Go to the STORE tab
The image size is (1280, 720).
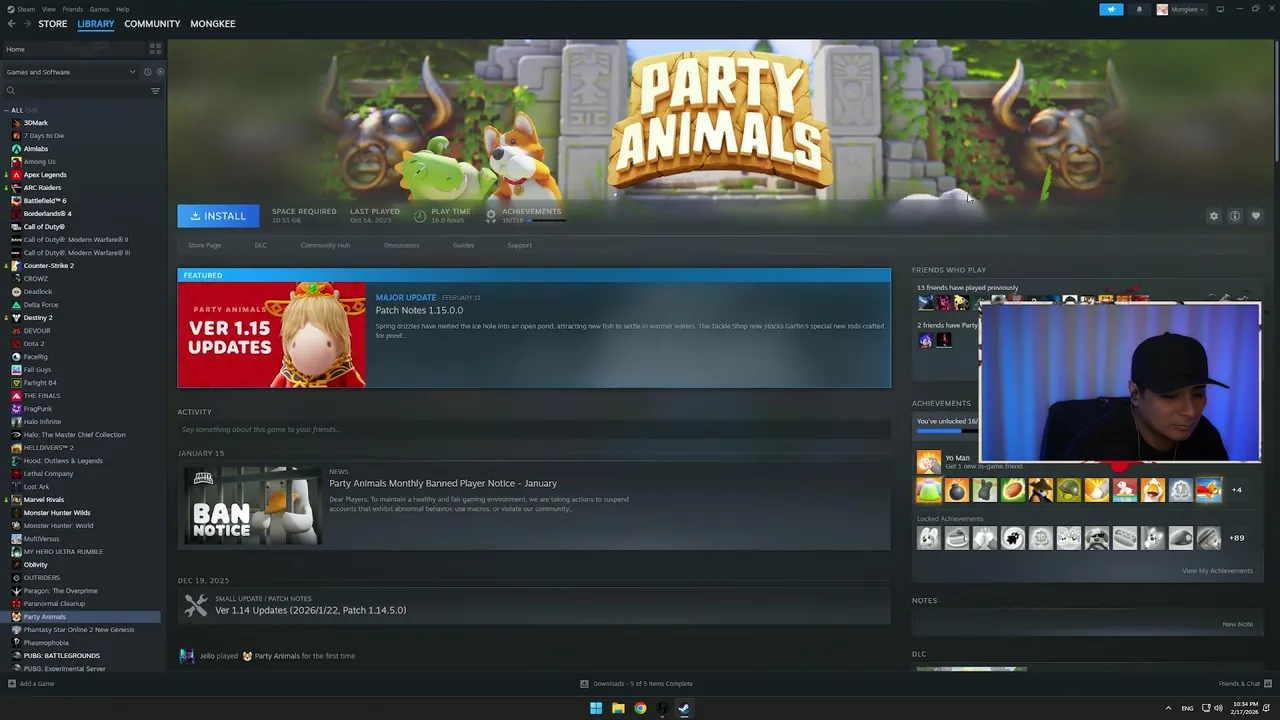click(52, 23)
